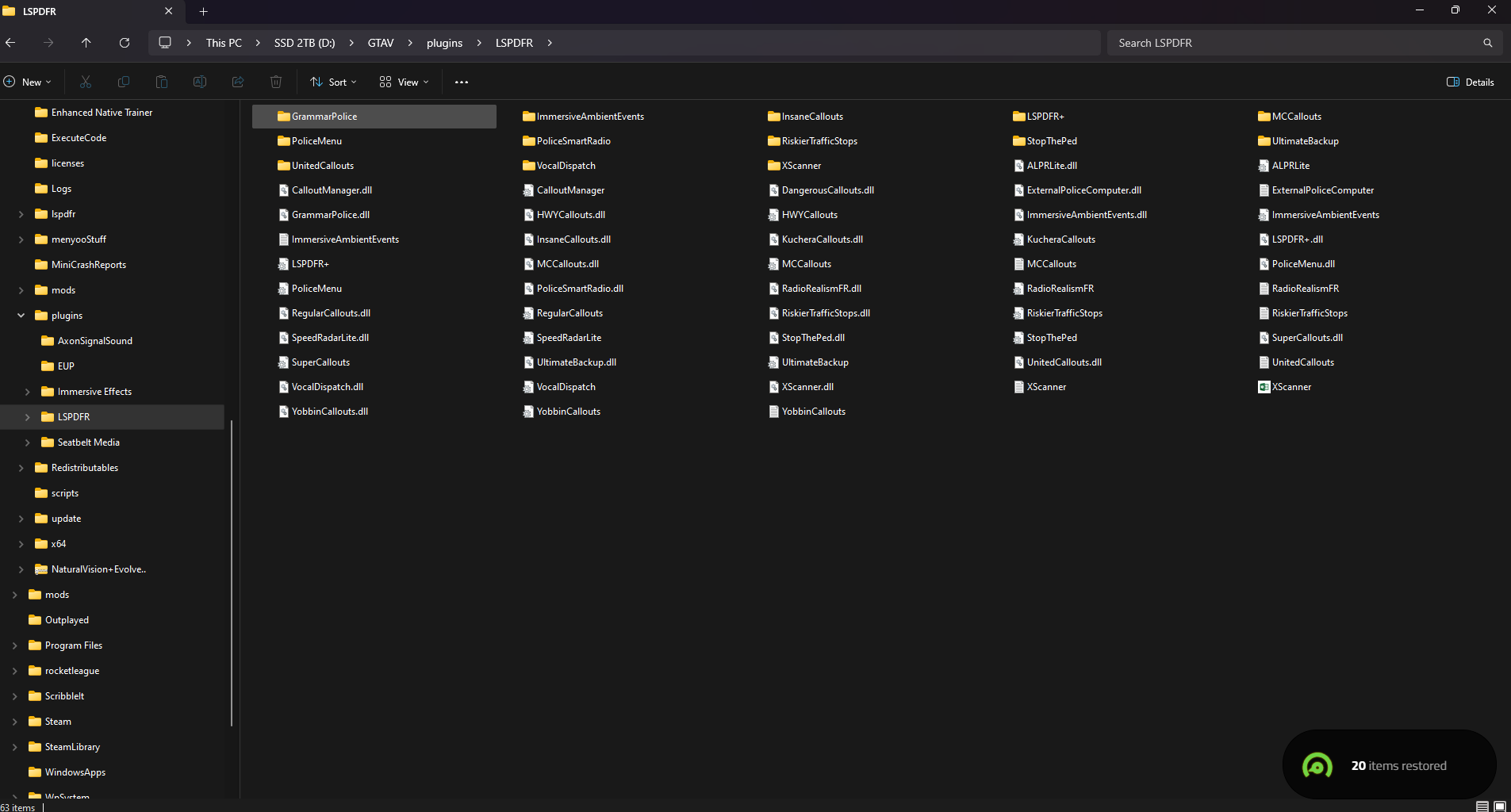Select the InsaneCallouts folder

coord(806,117)
